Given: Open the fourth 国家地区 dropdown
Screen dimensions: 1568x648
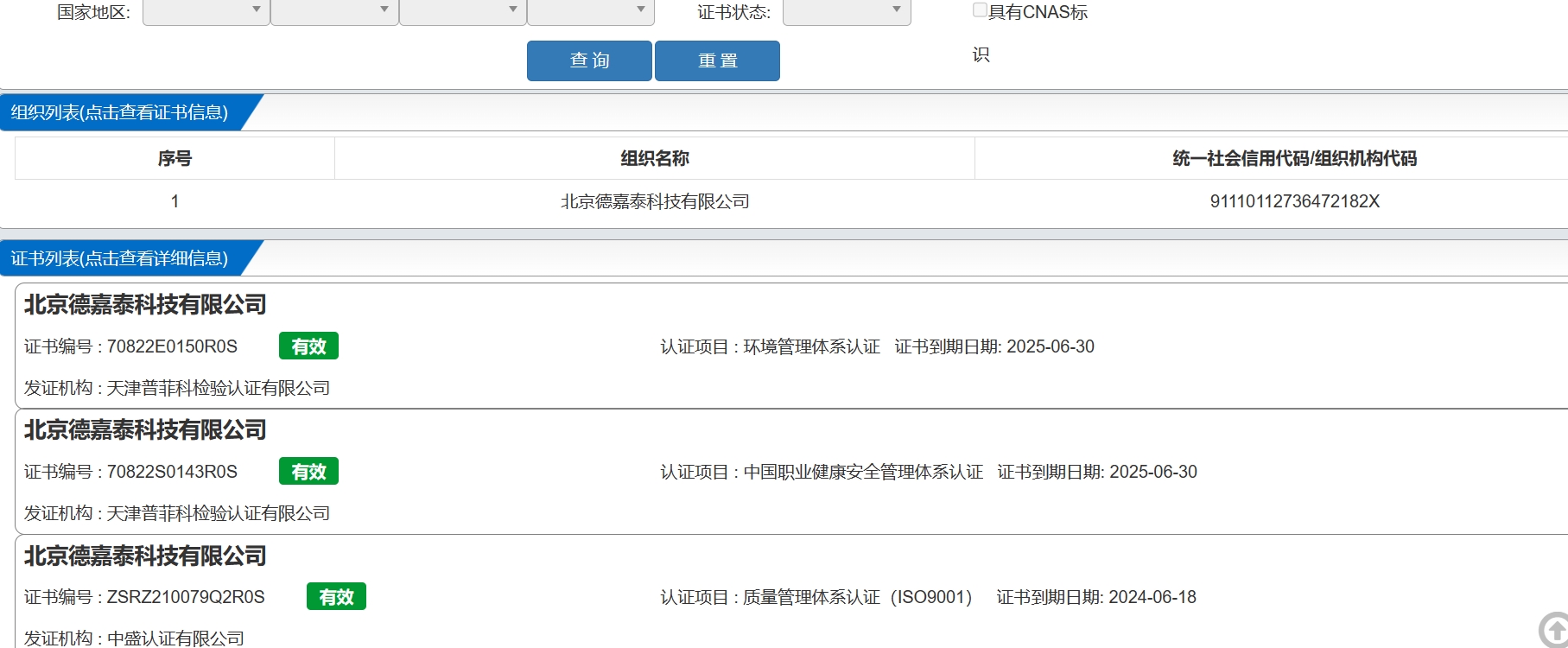Looking at the screenshot, I should (x=591, y=11).
